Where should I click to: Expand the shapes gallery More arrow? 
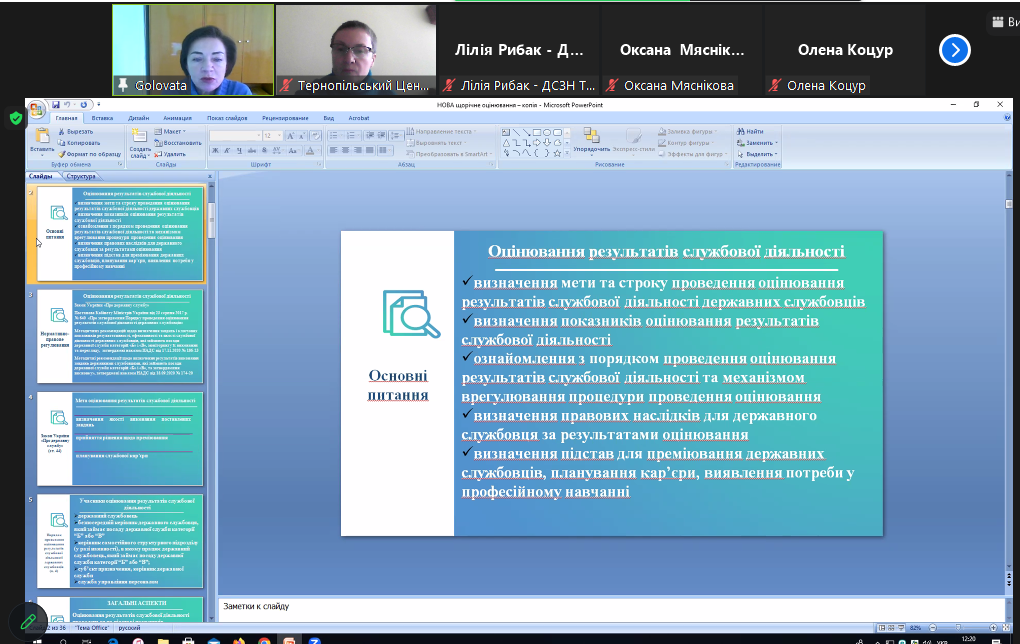567,153
